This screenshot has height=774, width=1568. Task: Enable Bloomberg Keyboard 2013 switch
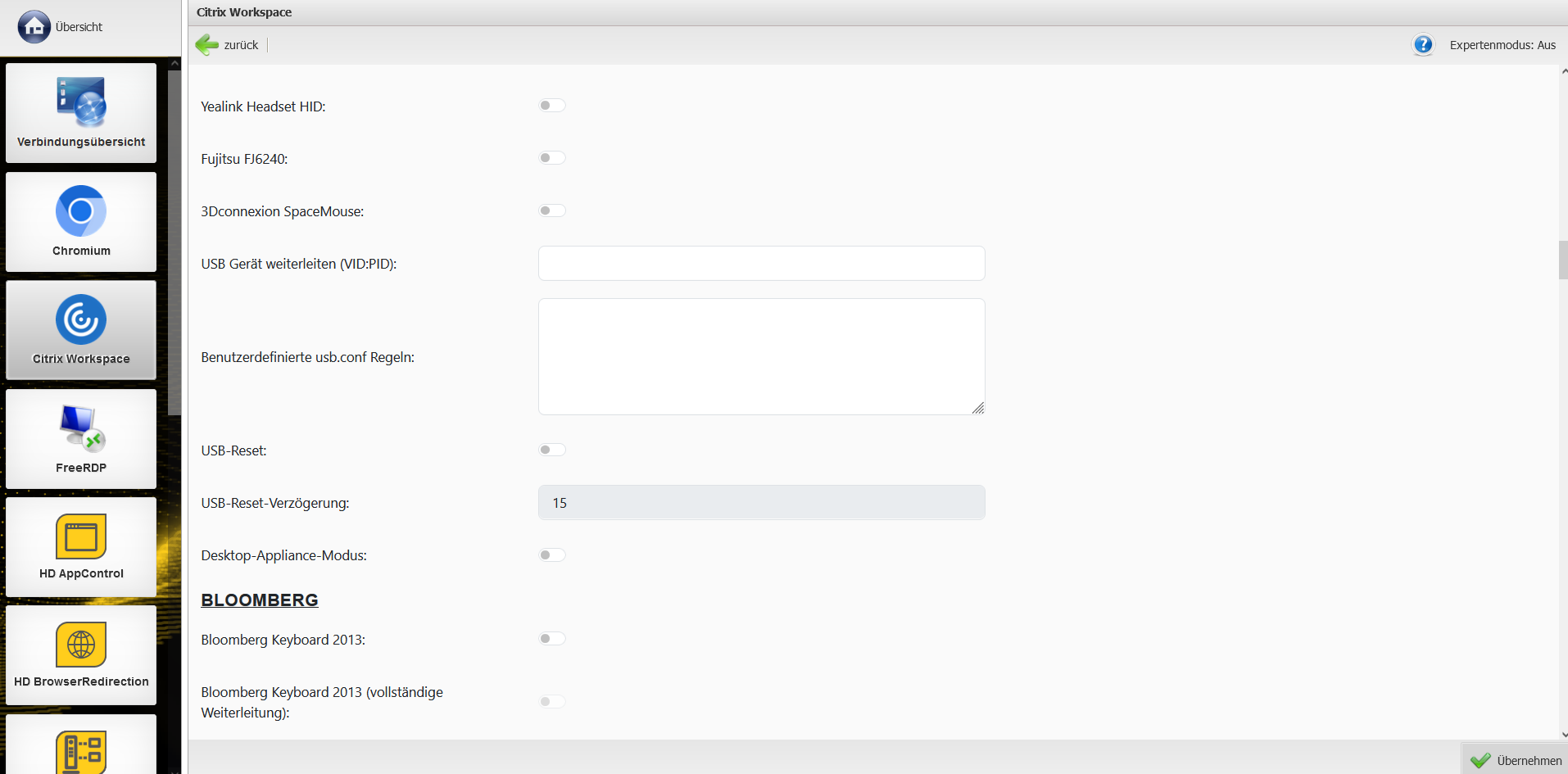(552, 639)
